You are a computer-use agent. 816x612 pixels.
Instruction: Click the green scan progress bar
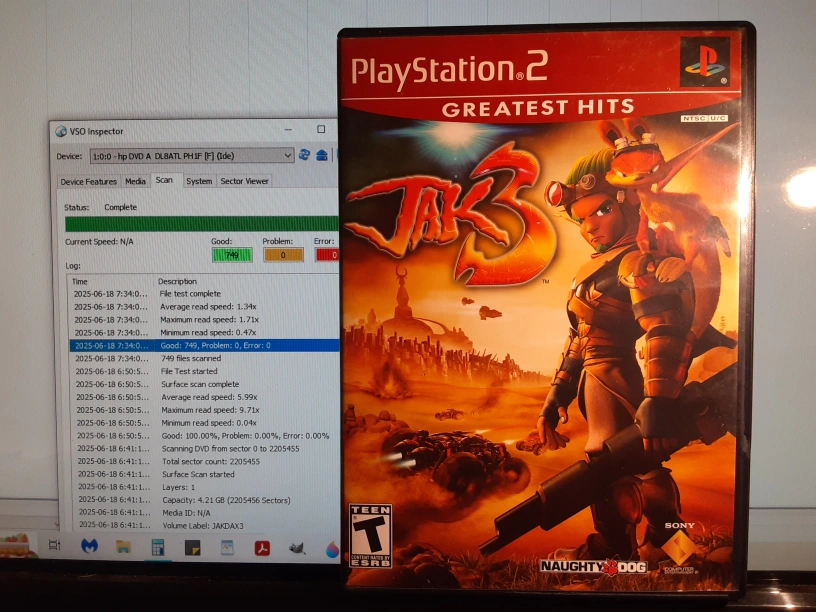coord(201,223)
